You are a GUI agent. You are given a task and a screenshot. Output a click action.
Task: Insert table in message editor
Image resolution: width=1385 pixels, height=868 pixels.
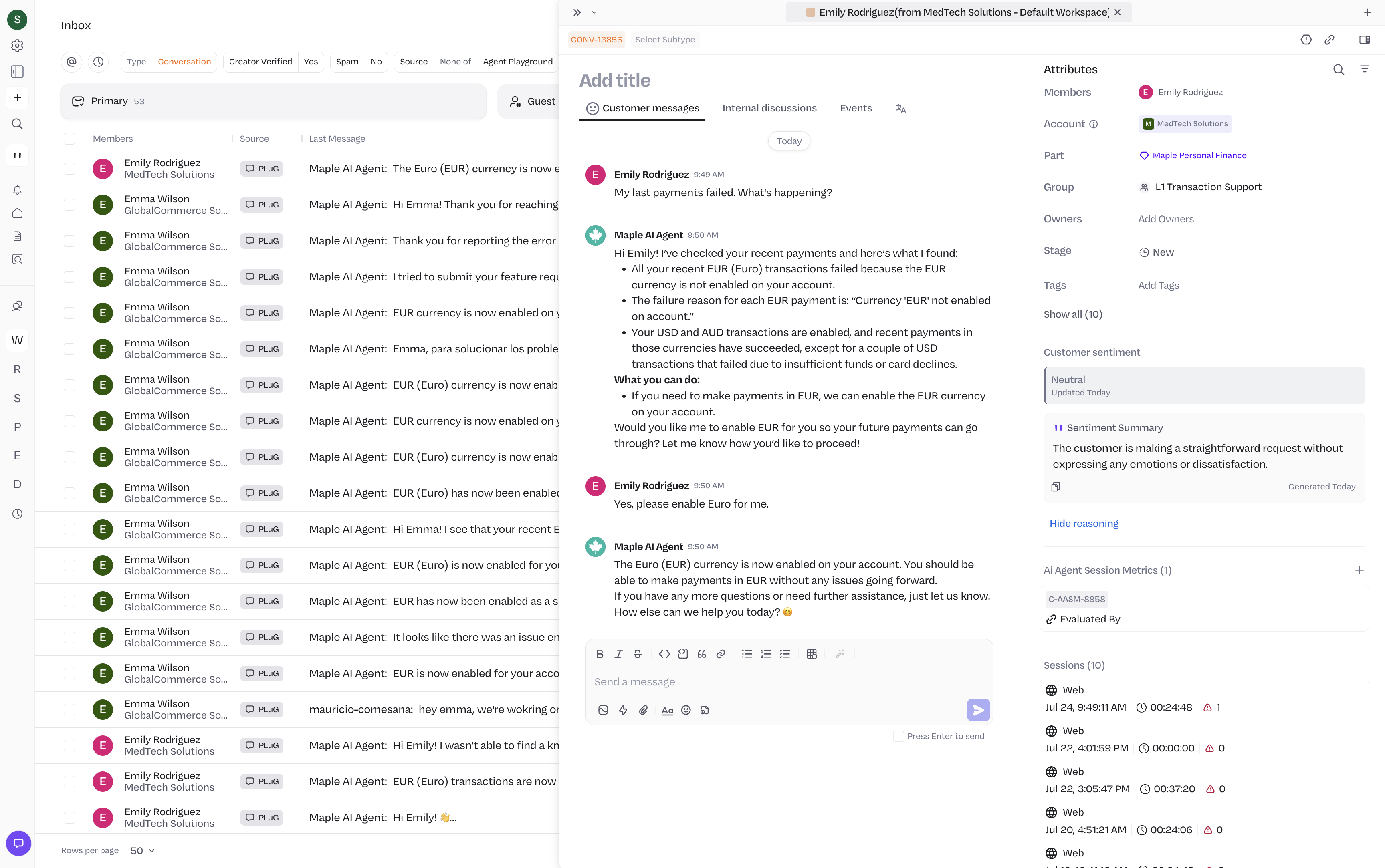(x=812, y=654)
